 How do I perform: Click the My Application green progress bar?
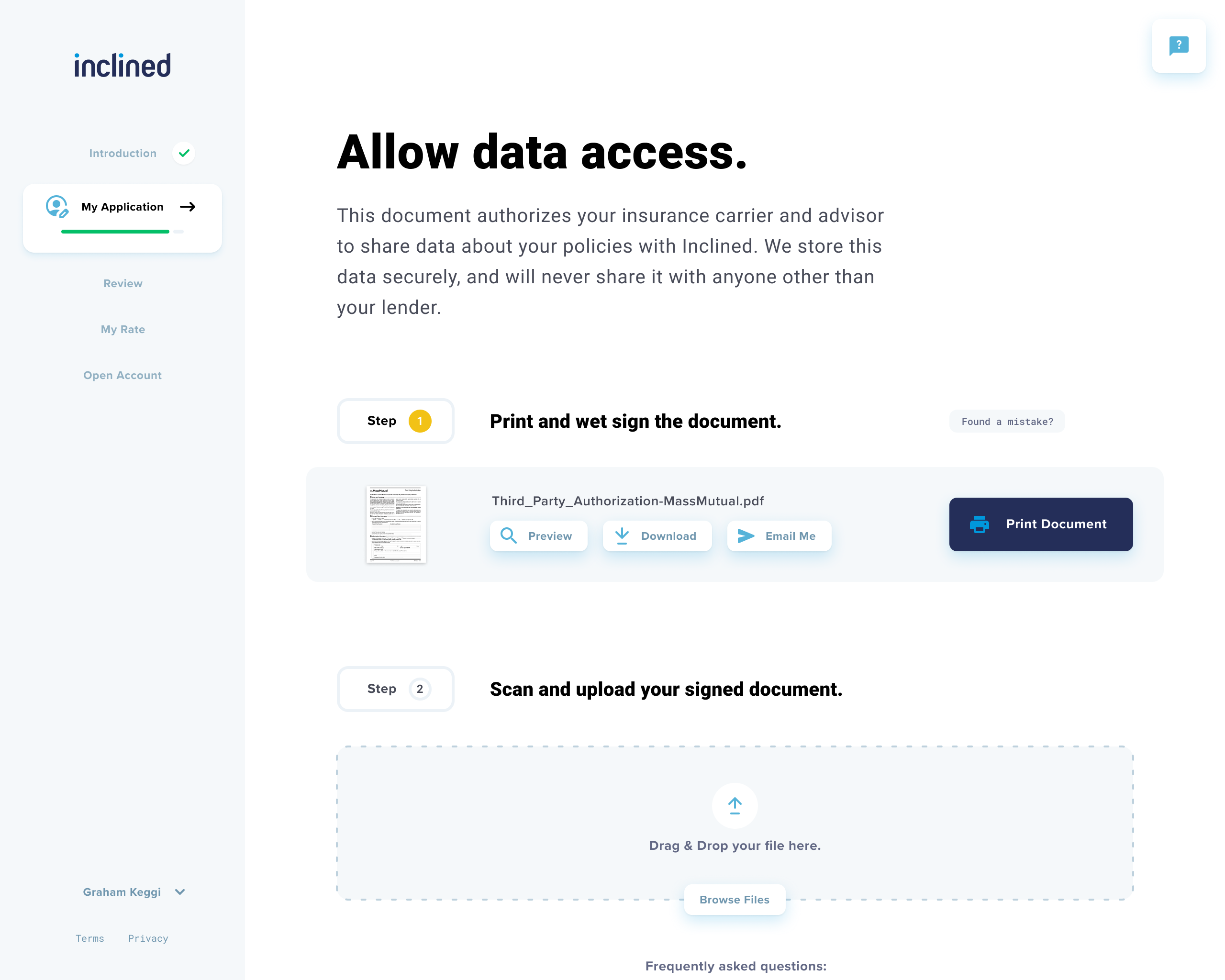(x=115, y=232)
